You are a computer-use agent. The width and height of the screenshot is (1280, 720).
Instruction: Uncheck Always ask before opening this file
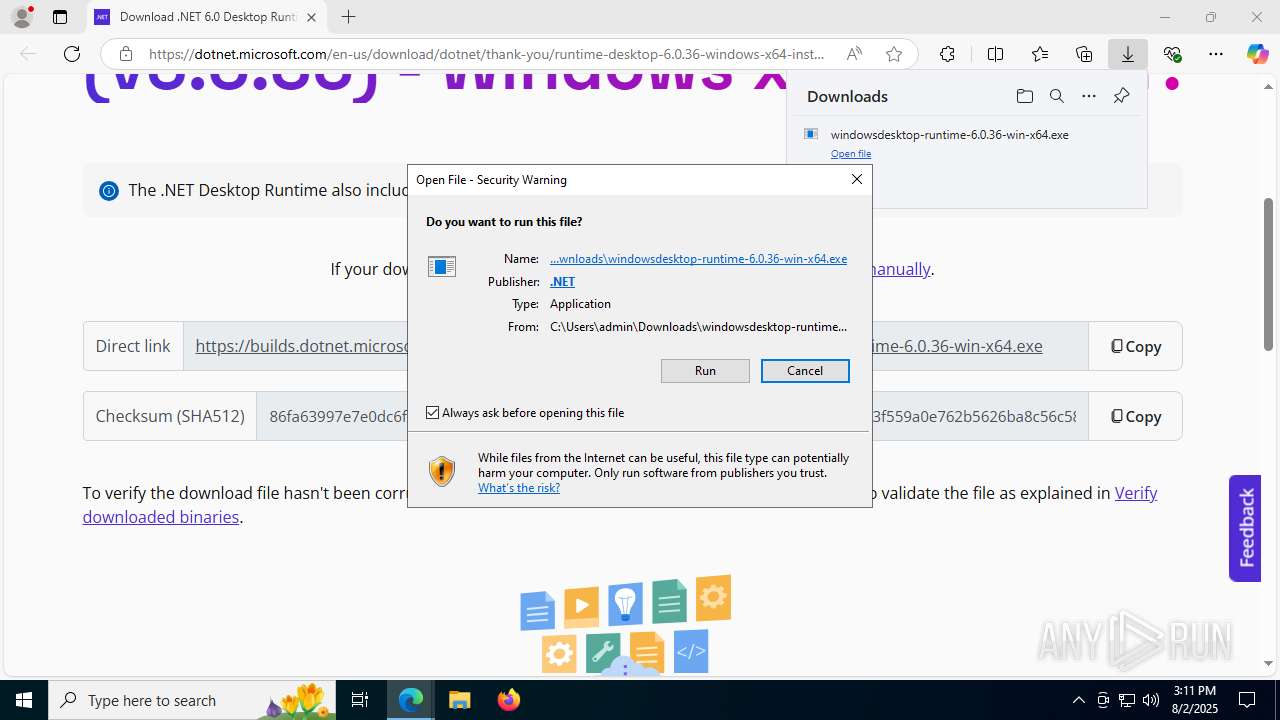[x=433, y=413]
